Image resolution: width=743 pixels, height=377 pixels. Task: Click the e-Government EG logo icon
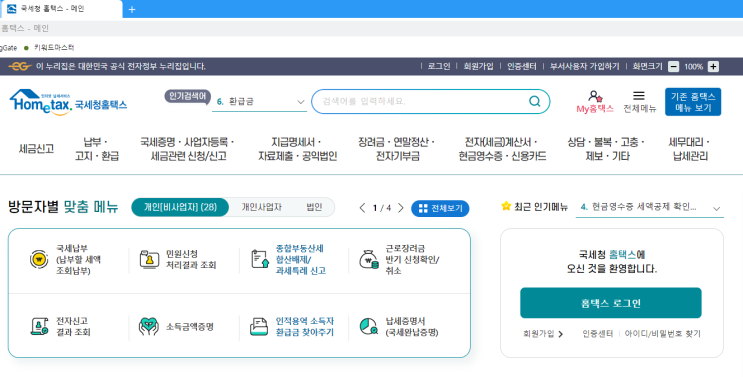point(20,66)
